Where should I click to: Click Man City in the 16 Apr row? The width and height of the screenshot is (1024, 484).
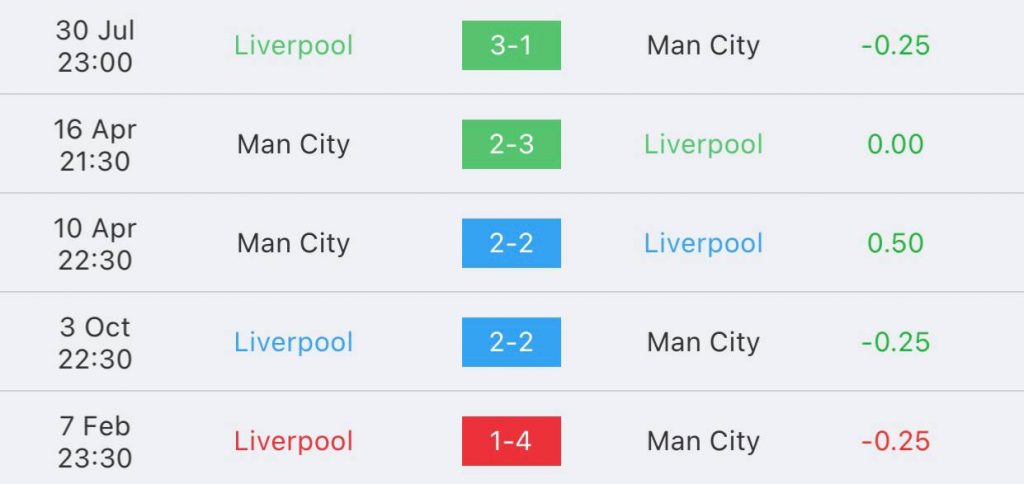pos(293,144)
